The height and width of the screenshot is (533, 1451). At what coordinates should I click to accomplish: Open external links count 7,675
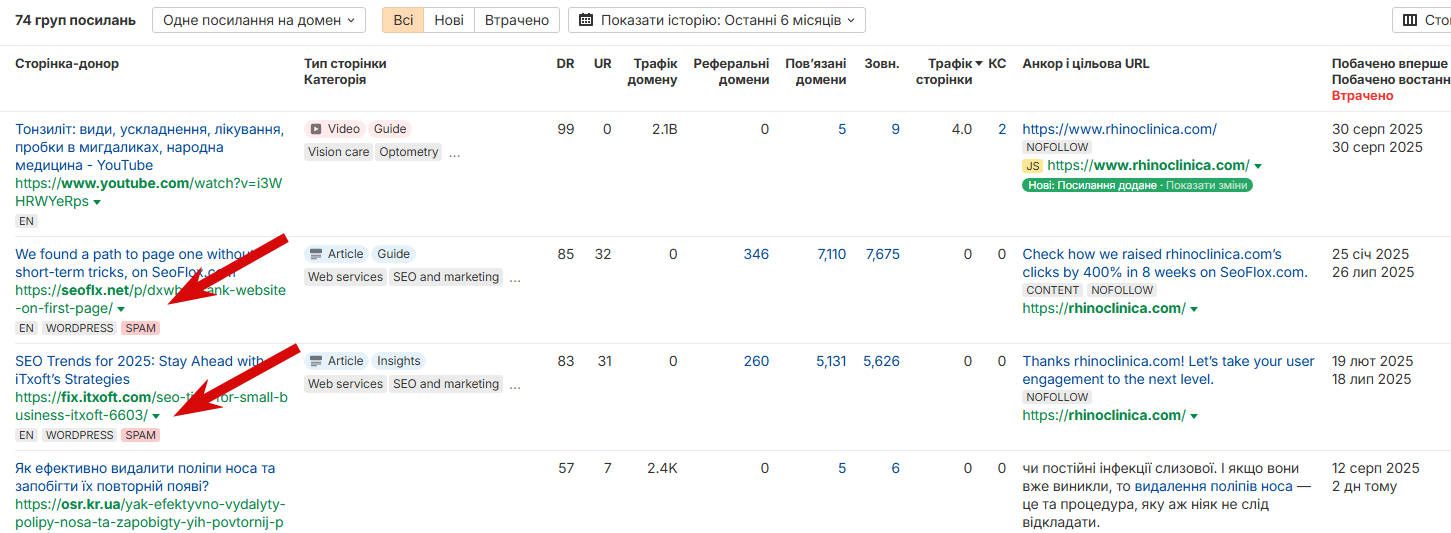[x=882, y=254]
